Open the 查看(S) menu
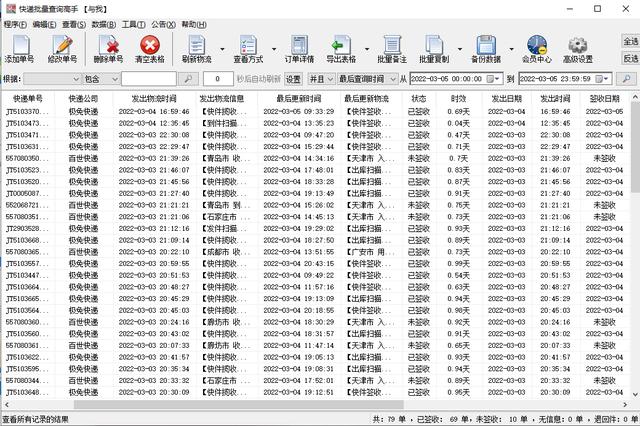 click(74, 24)
